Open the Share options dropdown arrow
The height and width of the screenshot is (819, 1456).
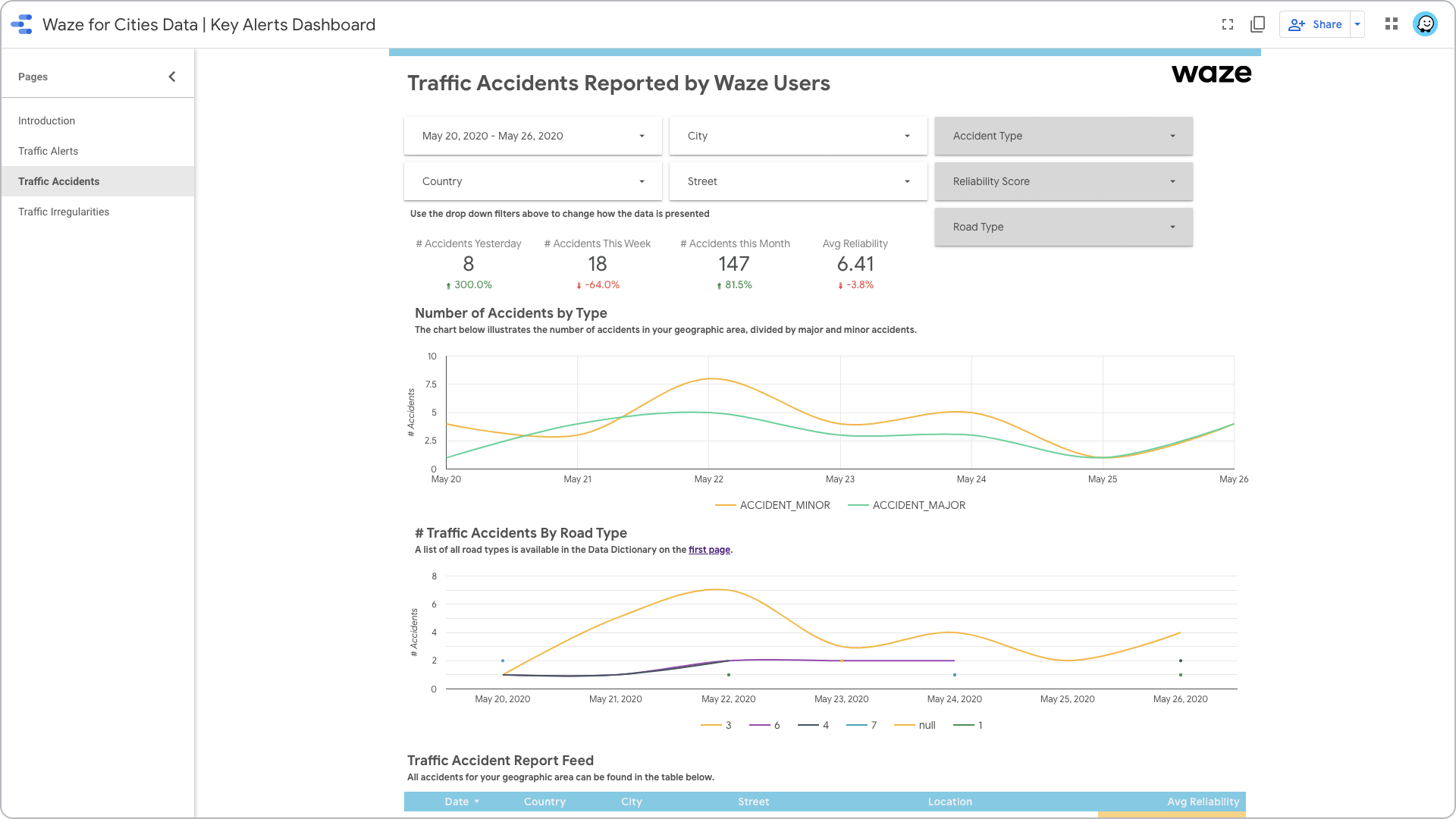[1357, 24]
